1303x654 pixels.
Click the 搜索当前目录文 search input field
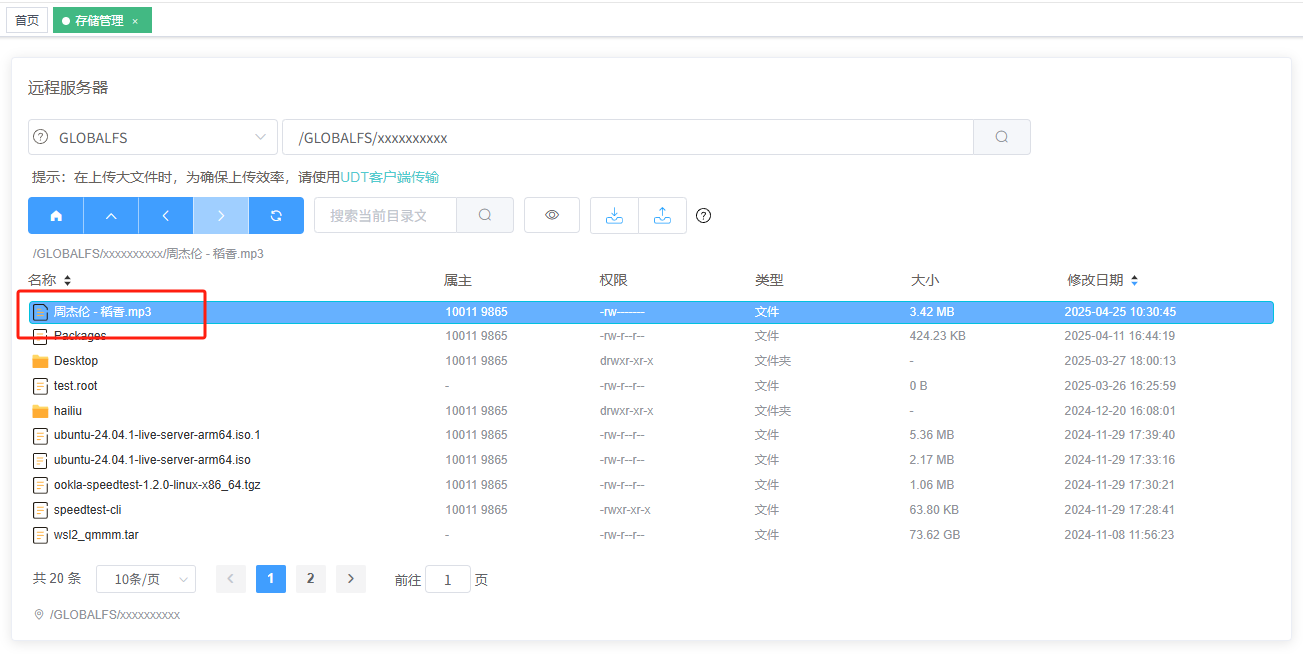tap(385, 216)
